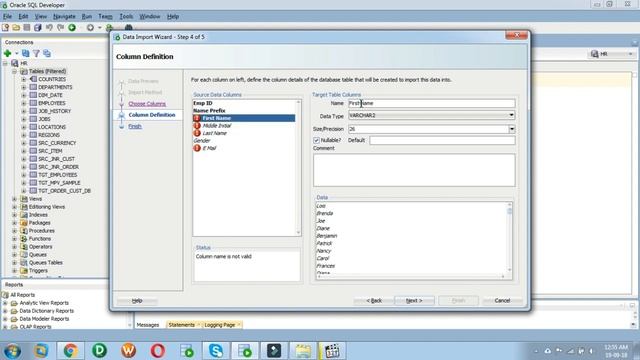The image size is (640, 360).
Task: Click the Skype icon in taskbar
Action: coord(216,351)
